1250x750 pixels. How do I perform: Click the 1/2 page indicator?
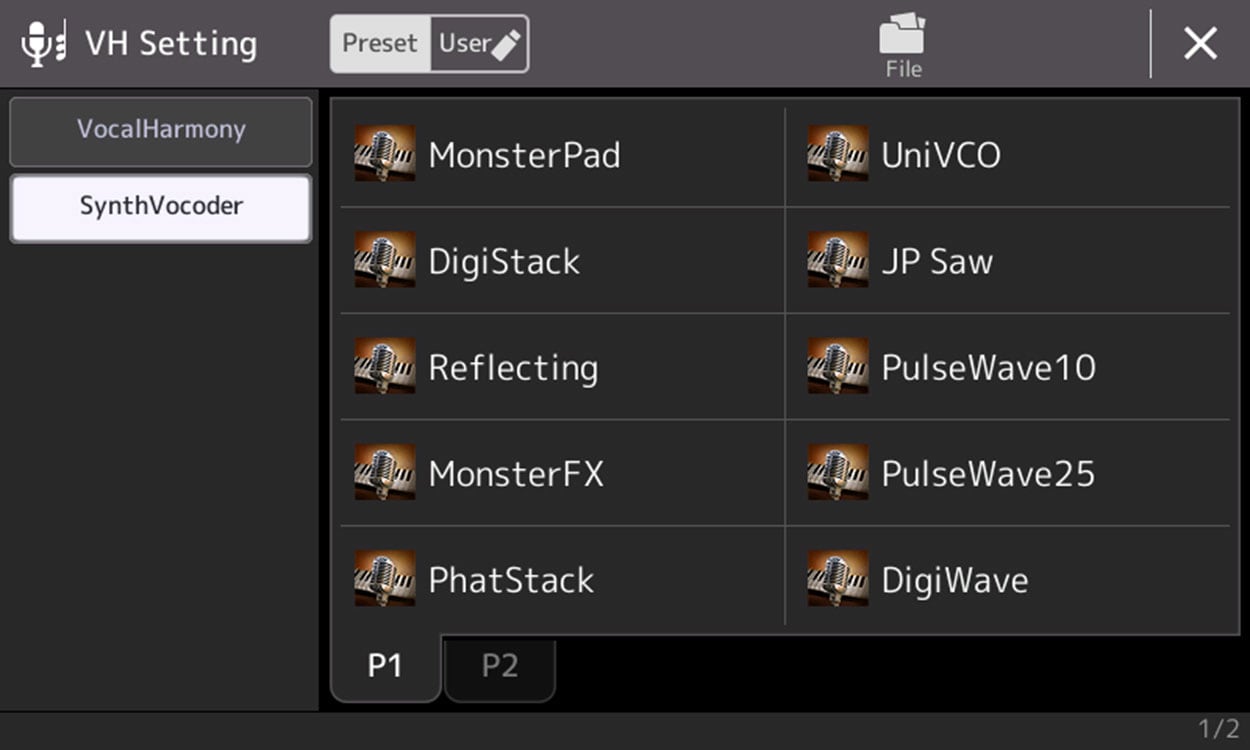(1218, 729)
